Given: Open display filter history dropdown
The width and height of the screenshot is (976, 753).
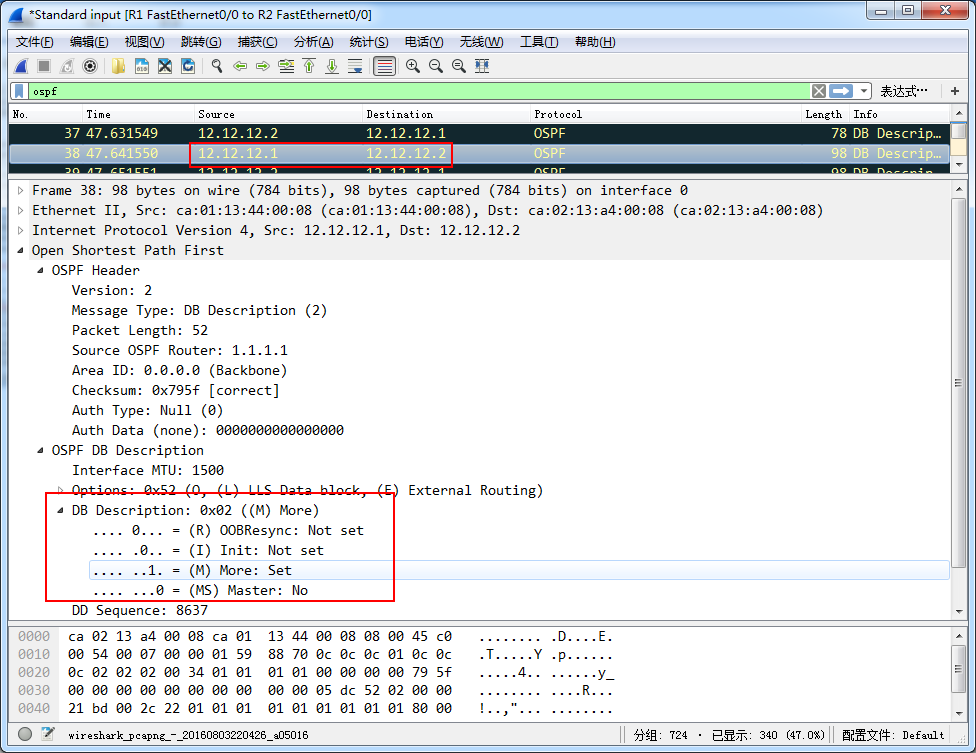Looking at the screenshot, I should (863, 91).
